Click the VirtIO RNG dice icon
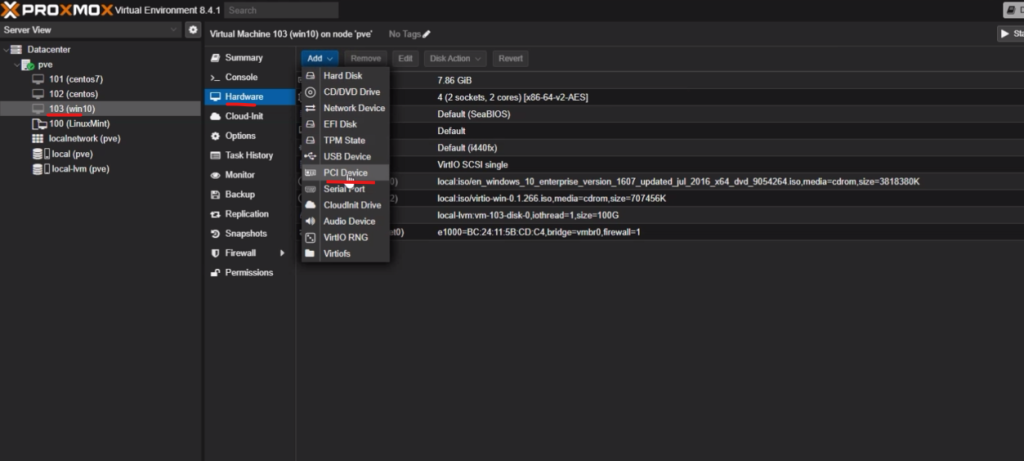The width and height of the screenshot is (1024, 461). tap(310, 238)
